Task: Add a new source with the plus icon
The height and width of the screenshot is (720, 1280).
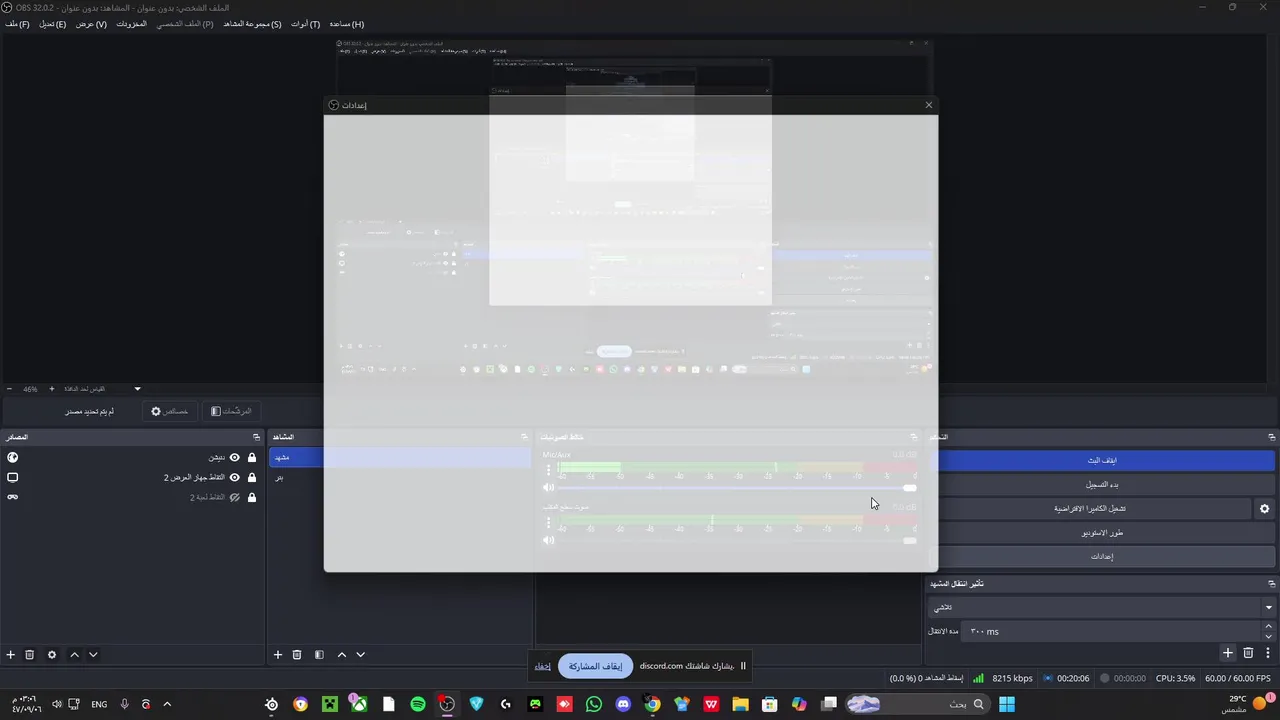Action: tap(11, 655)
